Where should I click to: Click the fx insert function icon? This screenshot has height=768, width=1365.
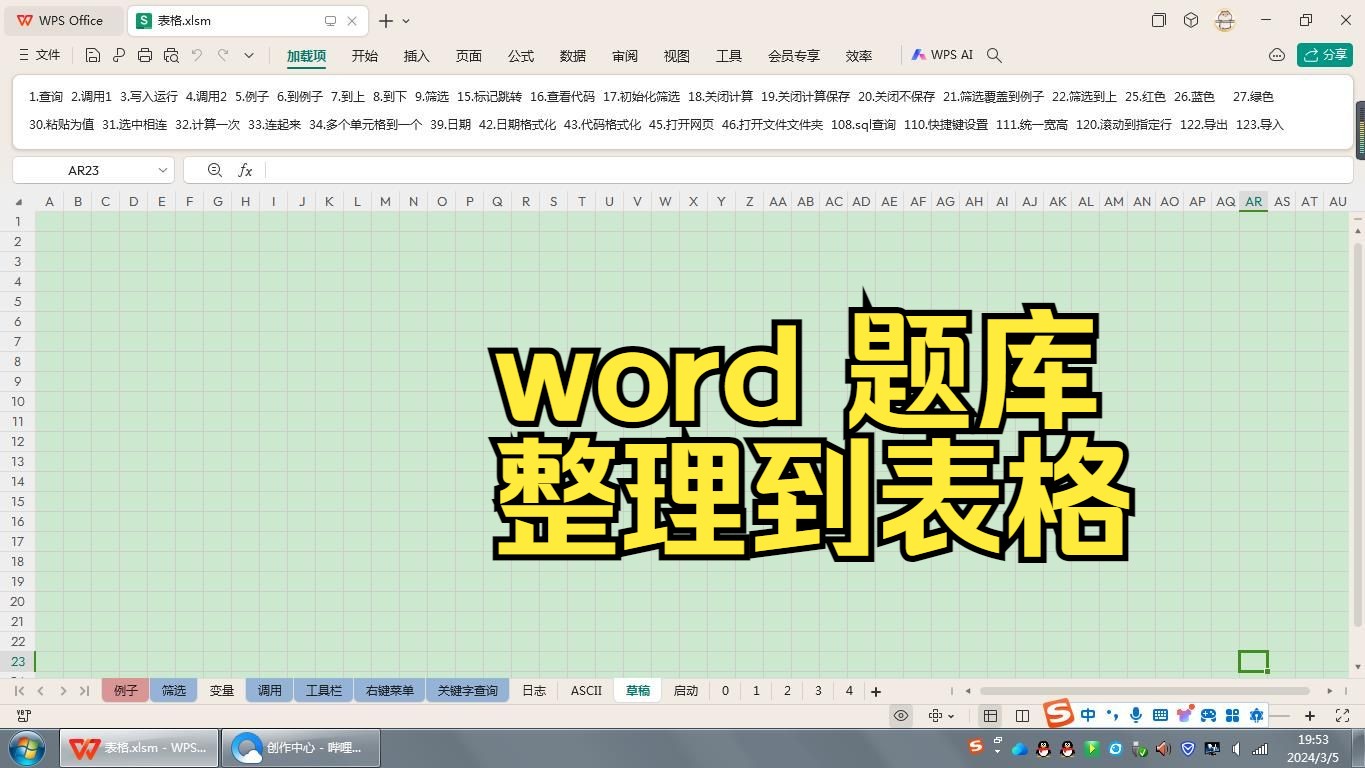pos(245,170)
